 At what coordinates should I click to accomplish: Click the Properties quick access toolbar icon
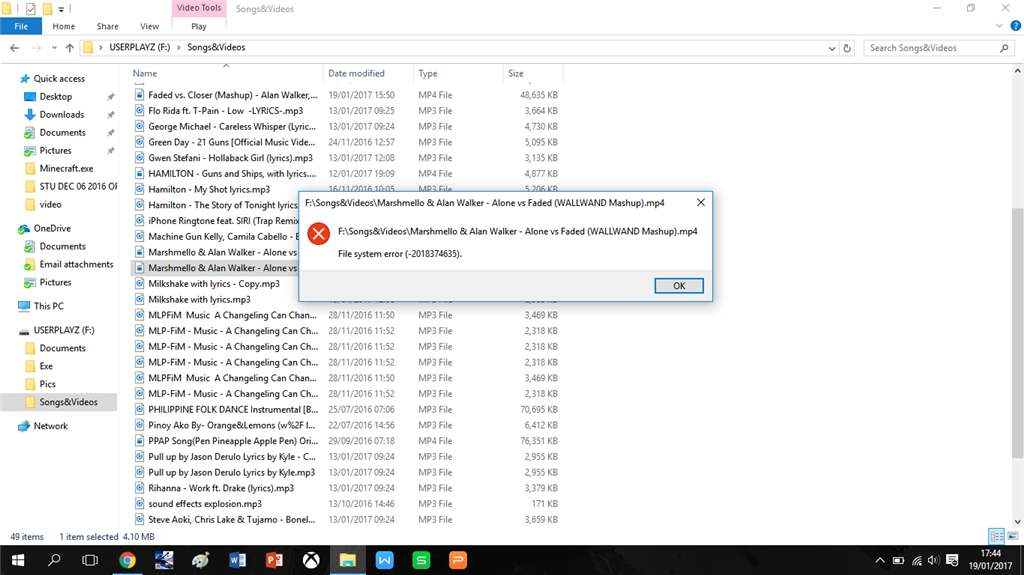click(31, 8)
